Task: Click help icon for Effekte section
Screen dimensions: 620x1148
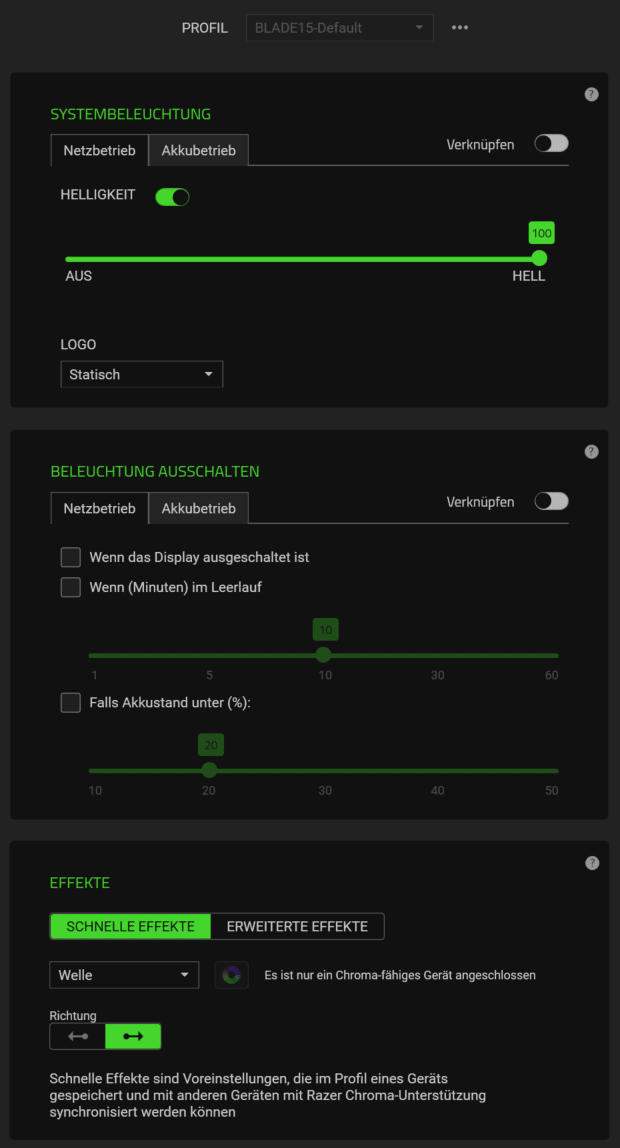Action: tap(591, 863)
